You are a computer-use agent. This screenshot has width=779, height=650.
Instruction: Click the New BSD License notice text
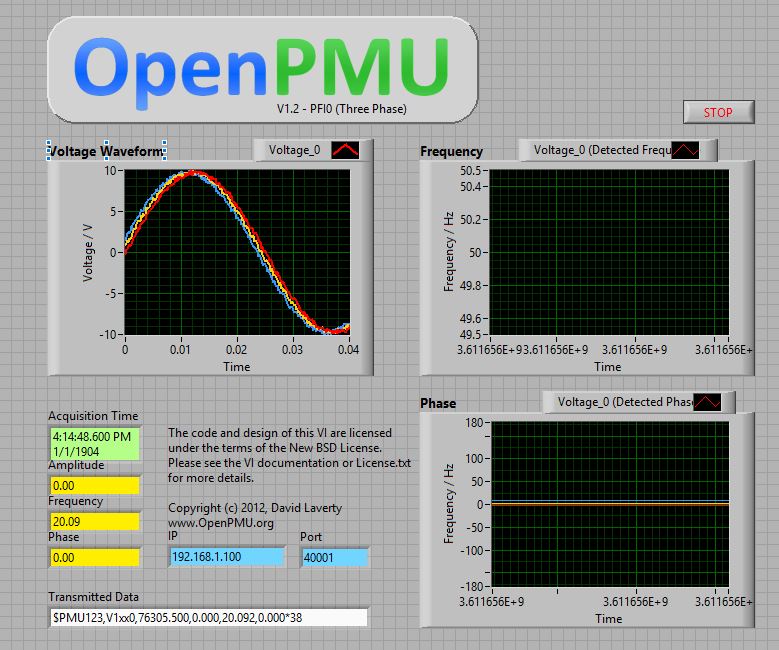(x=289, y=455)
